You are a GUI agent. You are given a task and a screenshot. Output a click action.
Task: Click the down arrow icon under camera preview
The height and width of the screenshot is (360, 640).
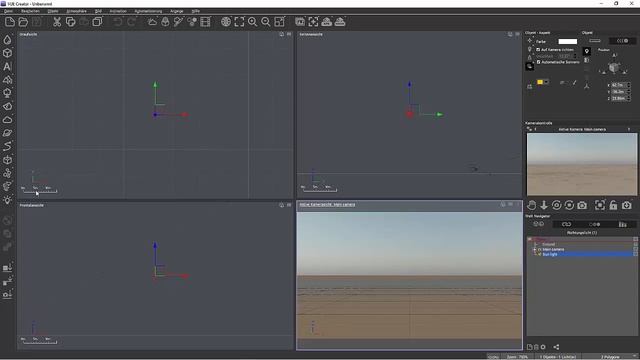point(544,205)
